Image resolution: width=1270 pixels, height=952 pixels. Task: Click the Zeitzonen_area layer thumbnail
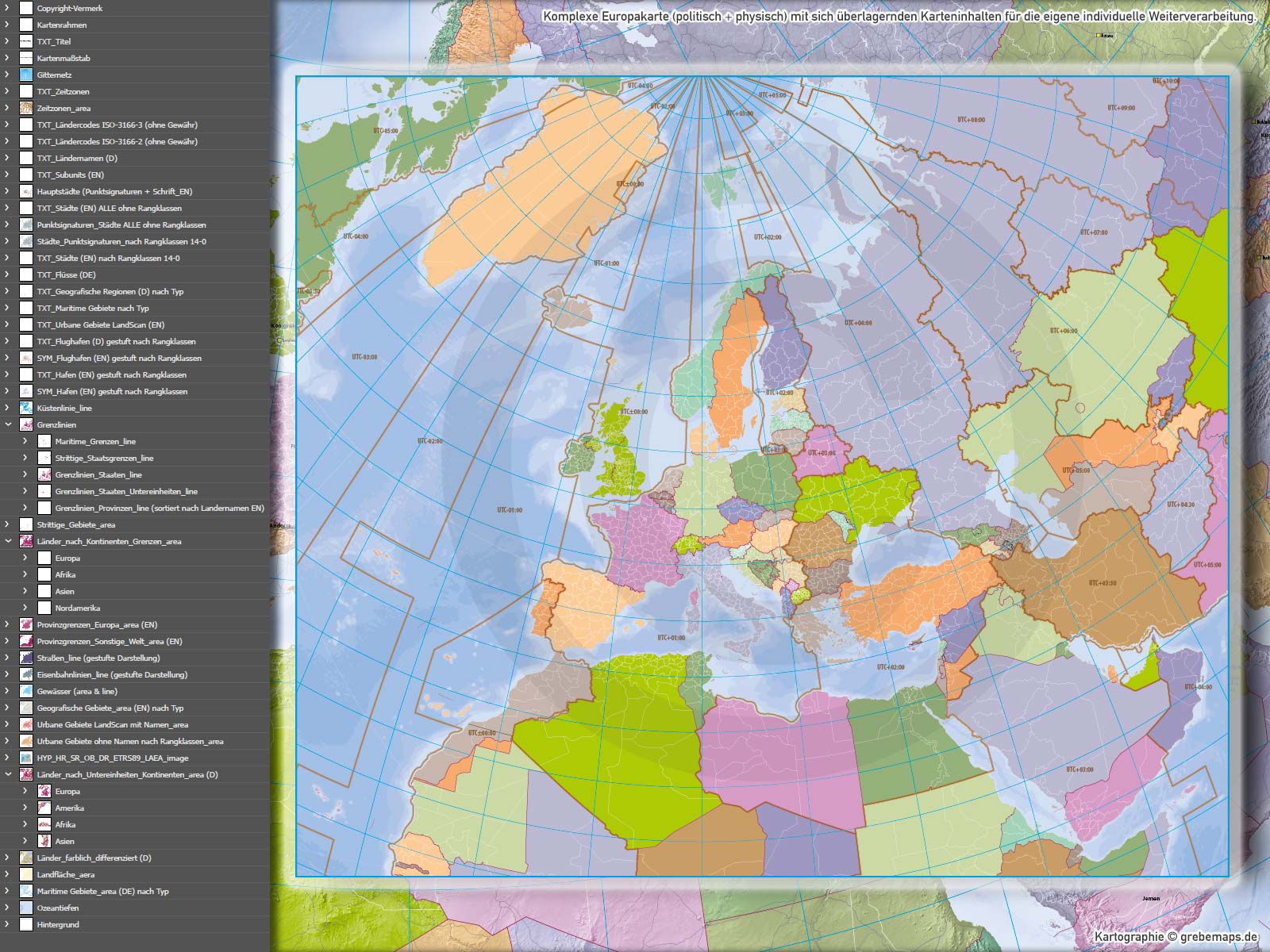pyautogui.click(x=26, y=108)
